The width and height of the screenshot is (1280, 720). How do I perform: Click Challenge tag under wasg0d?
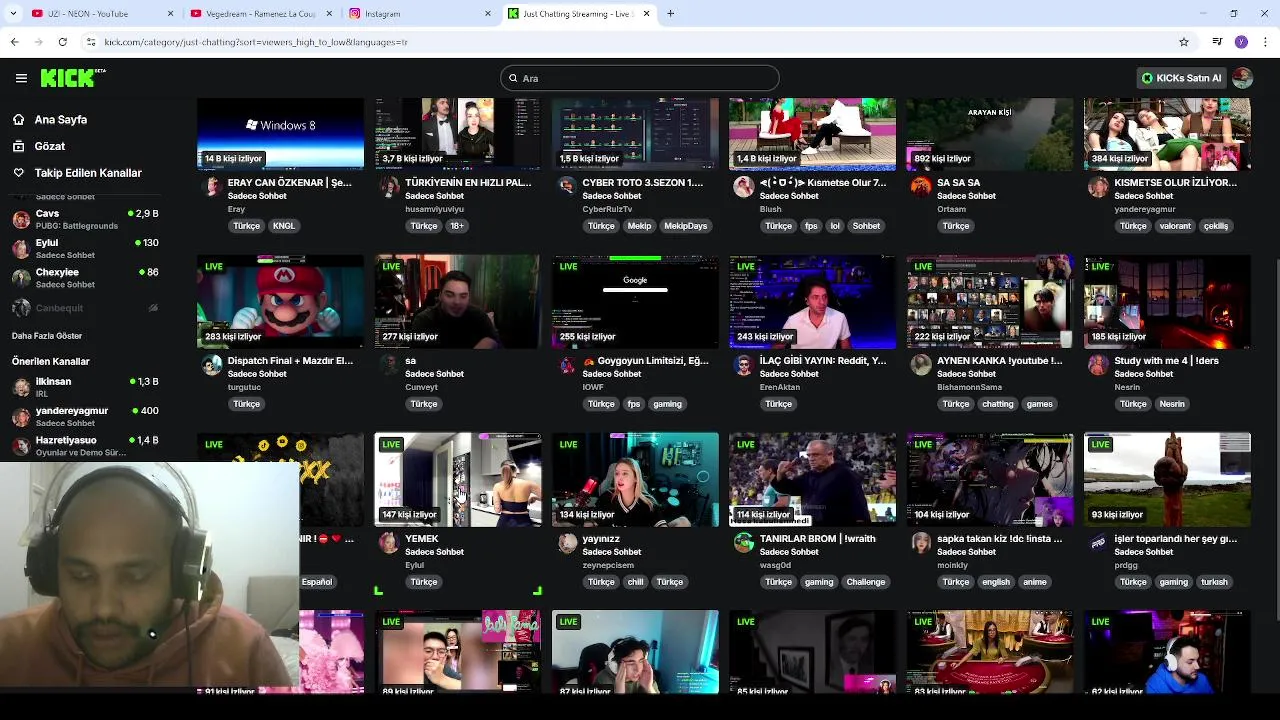pos(866,582)
